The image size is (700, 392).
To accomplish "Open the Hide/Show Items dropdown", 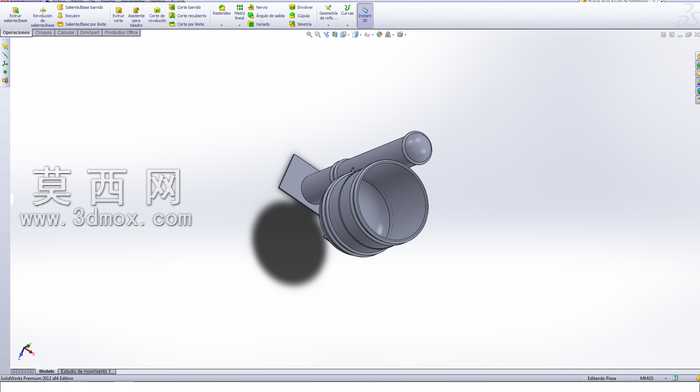I will click(x=368, y=34).
